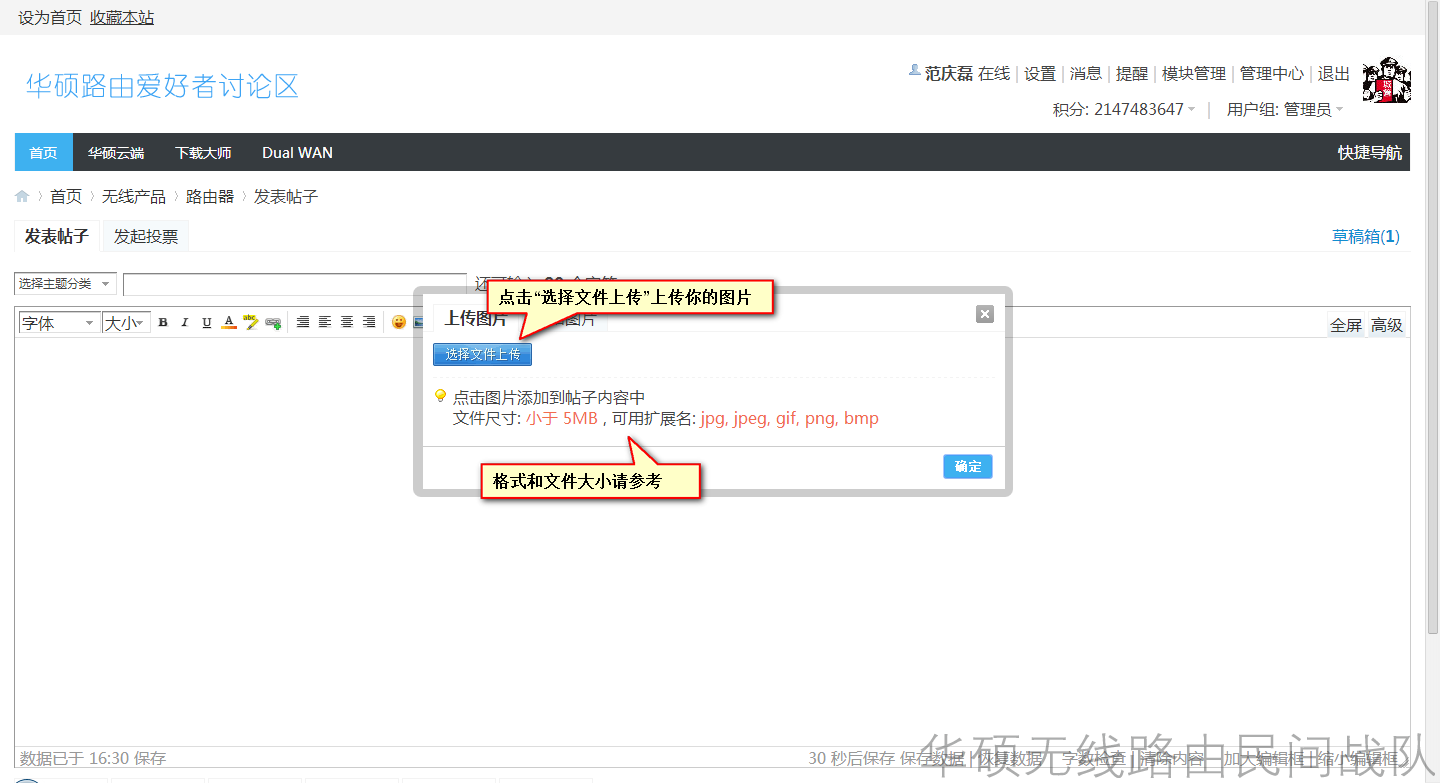Screen dimensions: 1440x783
Task: Click the post title input field
Action: point(295,284)
